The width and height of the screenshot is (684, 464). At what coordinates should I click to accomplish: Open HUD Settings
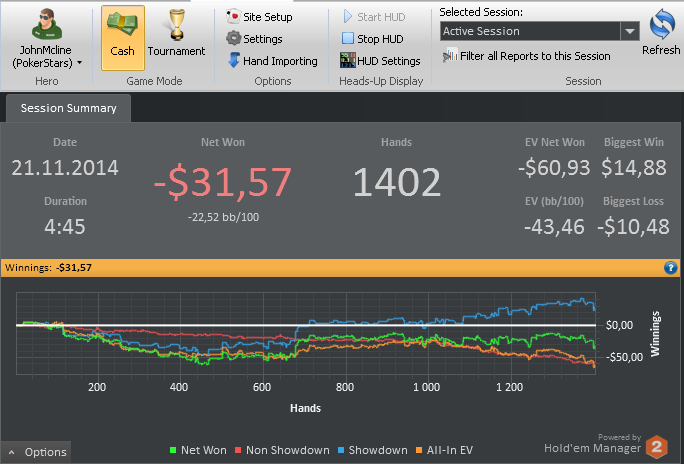pos(380,61)
